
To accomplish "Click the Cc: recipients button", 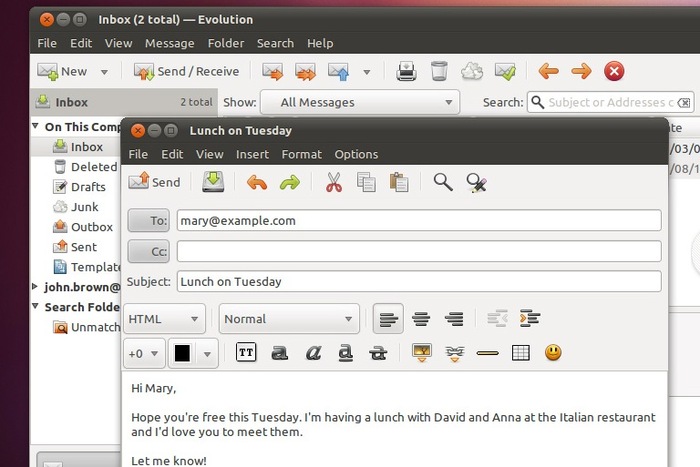I will pos(149,252).
